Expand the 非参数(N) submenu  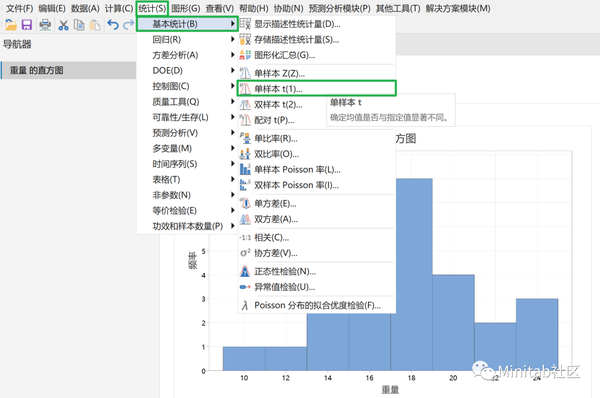point(188,195)
